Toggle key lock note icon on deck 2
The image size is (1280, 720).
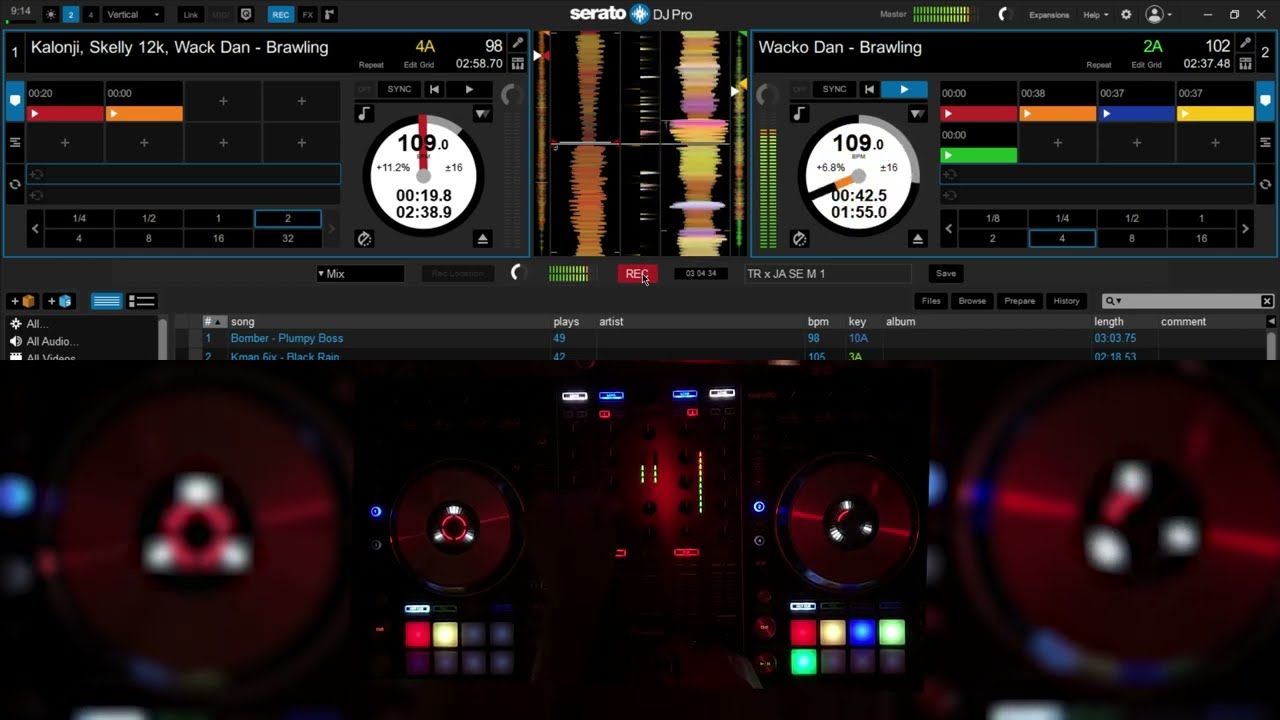coord(799,114)
